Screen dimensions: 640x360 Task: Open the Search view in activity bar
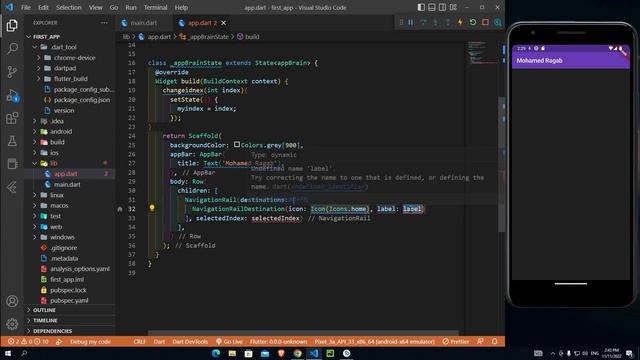(x=12, y=49)
